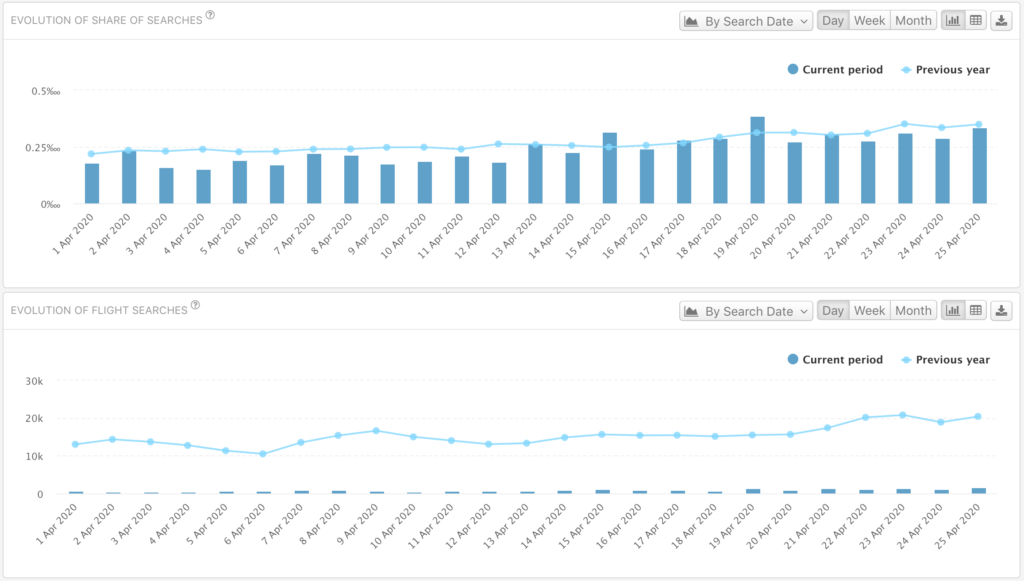This screenshot has width=1024, height=581.
Task: Select Week granularity for Flight Searches
Action: point(869,311)
